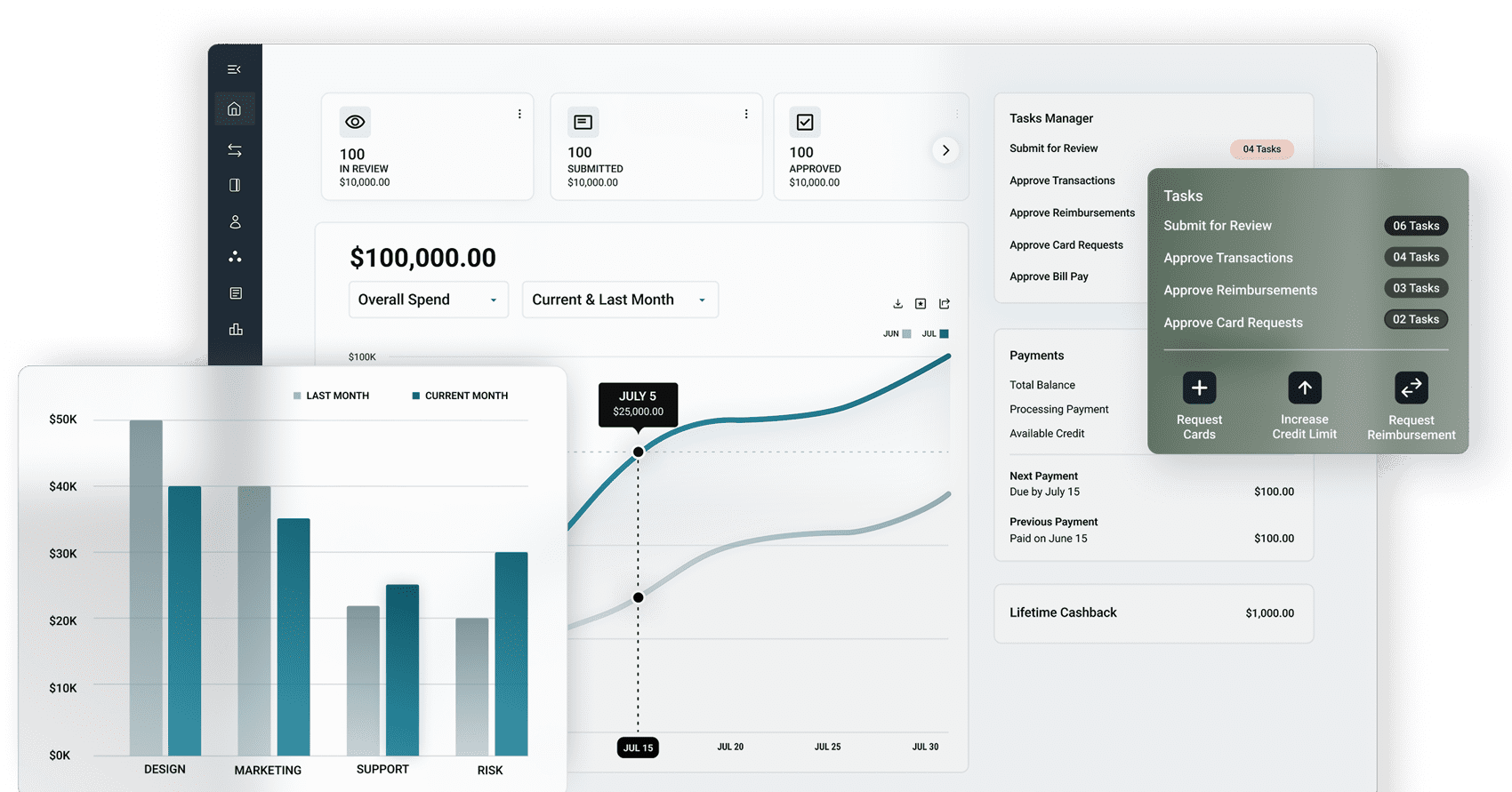This screenshot has height=792, width=1512.
Task: Open Approve Transactions in Tasks popup
Action: 1227,258
